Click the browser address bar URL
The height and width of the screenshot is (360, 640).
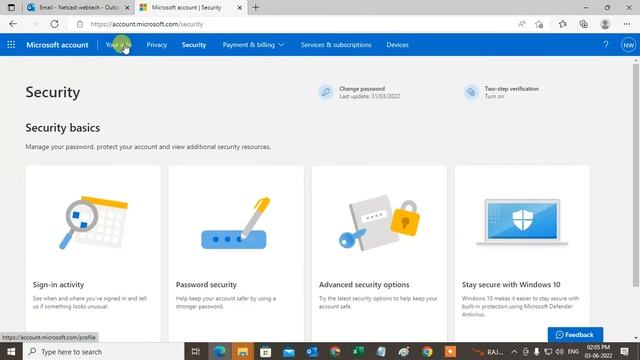point(147,24)
